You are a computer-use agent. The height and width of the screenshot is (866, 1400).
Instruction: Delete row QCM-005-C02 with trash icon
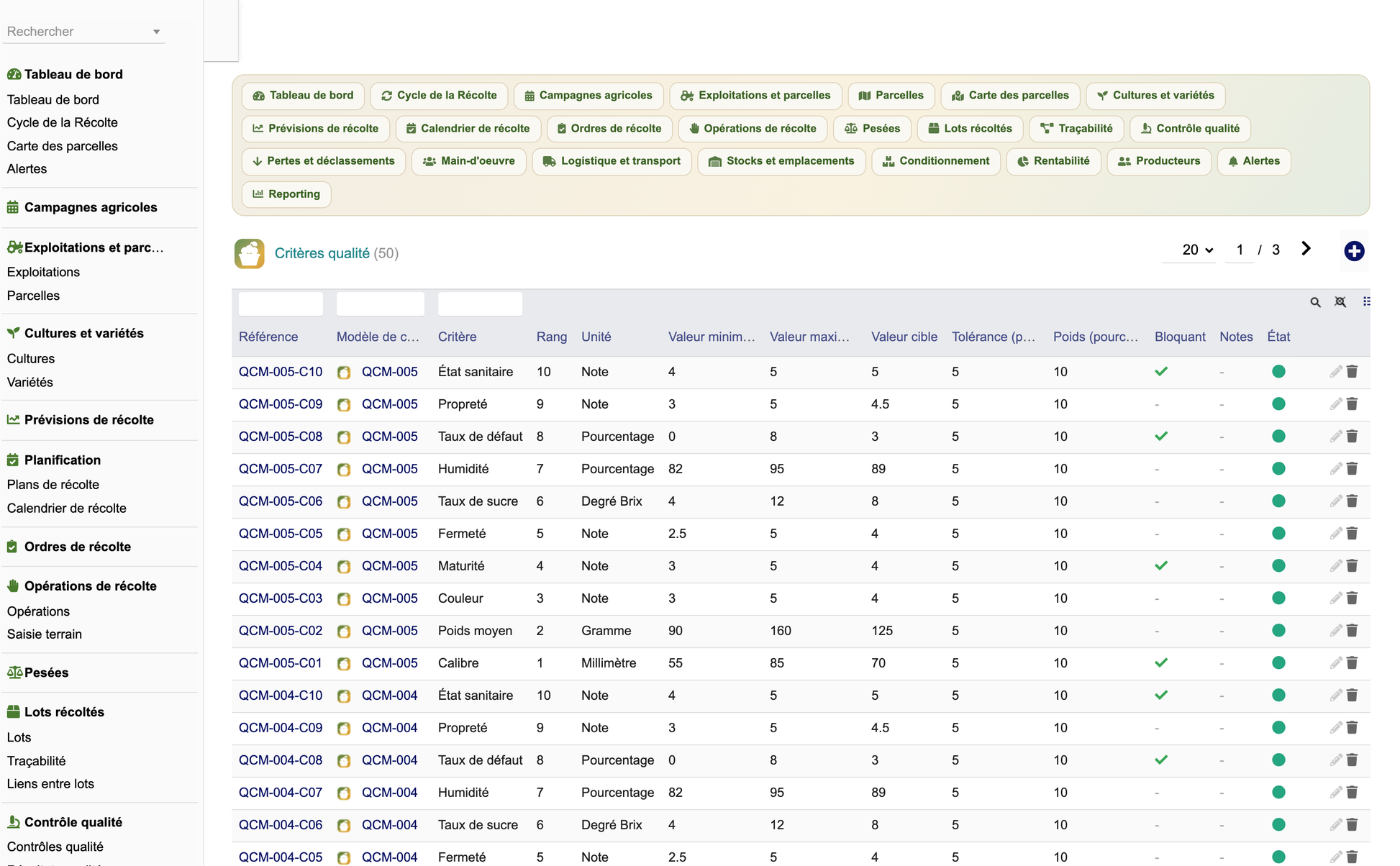tap(1352, 631)
